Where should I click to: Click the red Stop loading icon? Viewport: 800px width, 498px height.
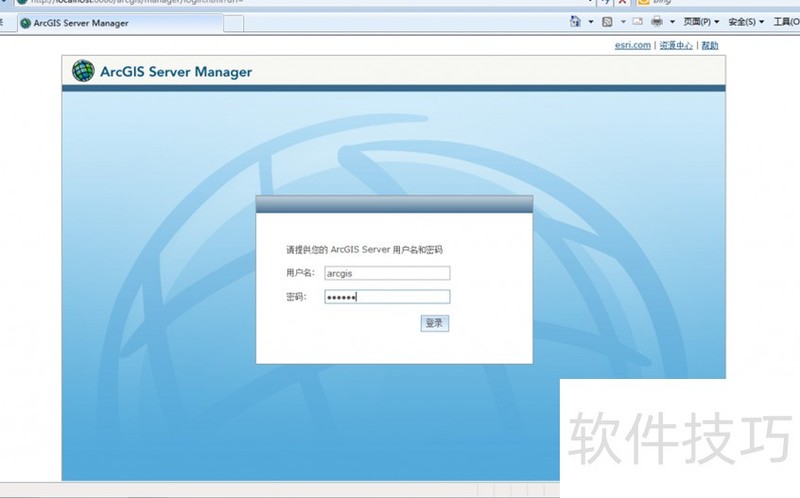click(622, 3)
